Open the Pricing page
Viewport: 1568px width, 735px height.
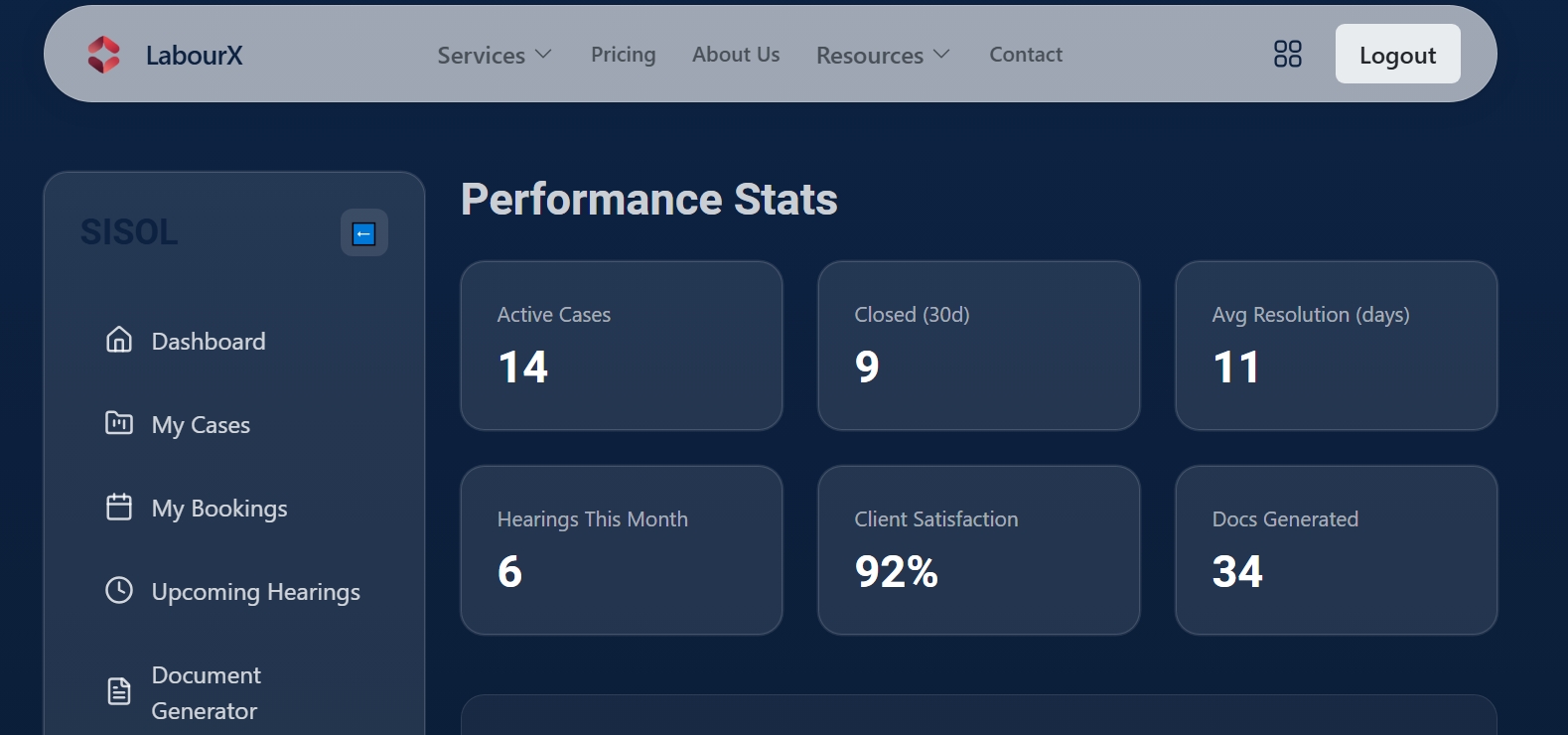tap(624, 55)
